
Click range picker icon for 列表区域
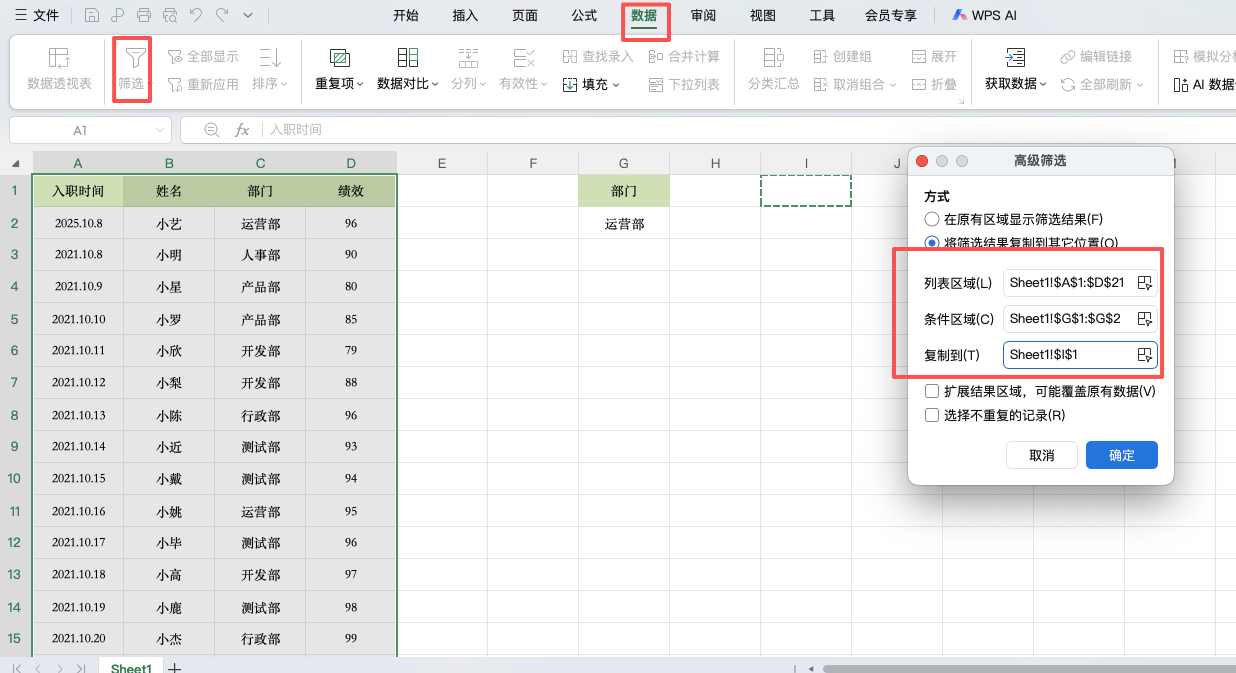[1145, 283]
